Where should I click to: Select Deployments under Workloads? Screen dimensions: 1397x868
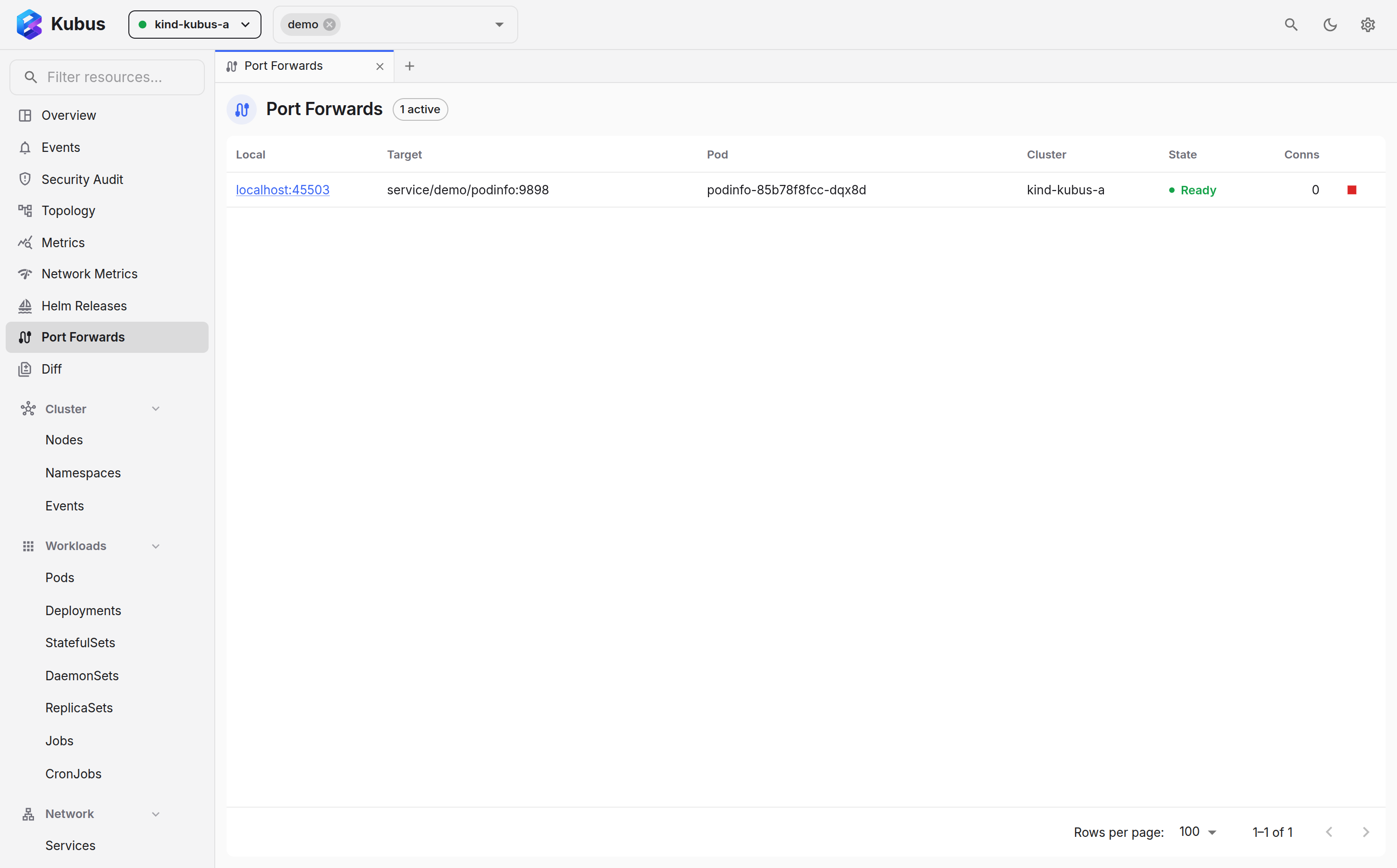[x=83, y=611]
